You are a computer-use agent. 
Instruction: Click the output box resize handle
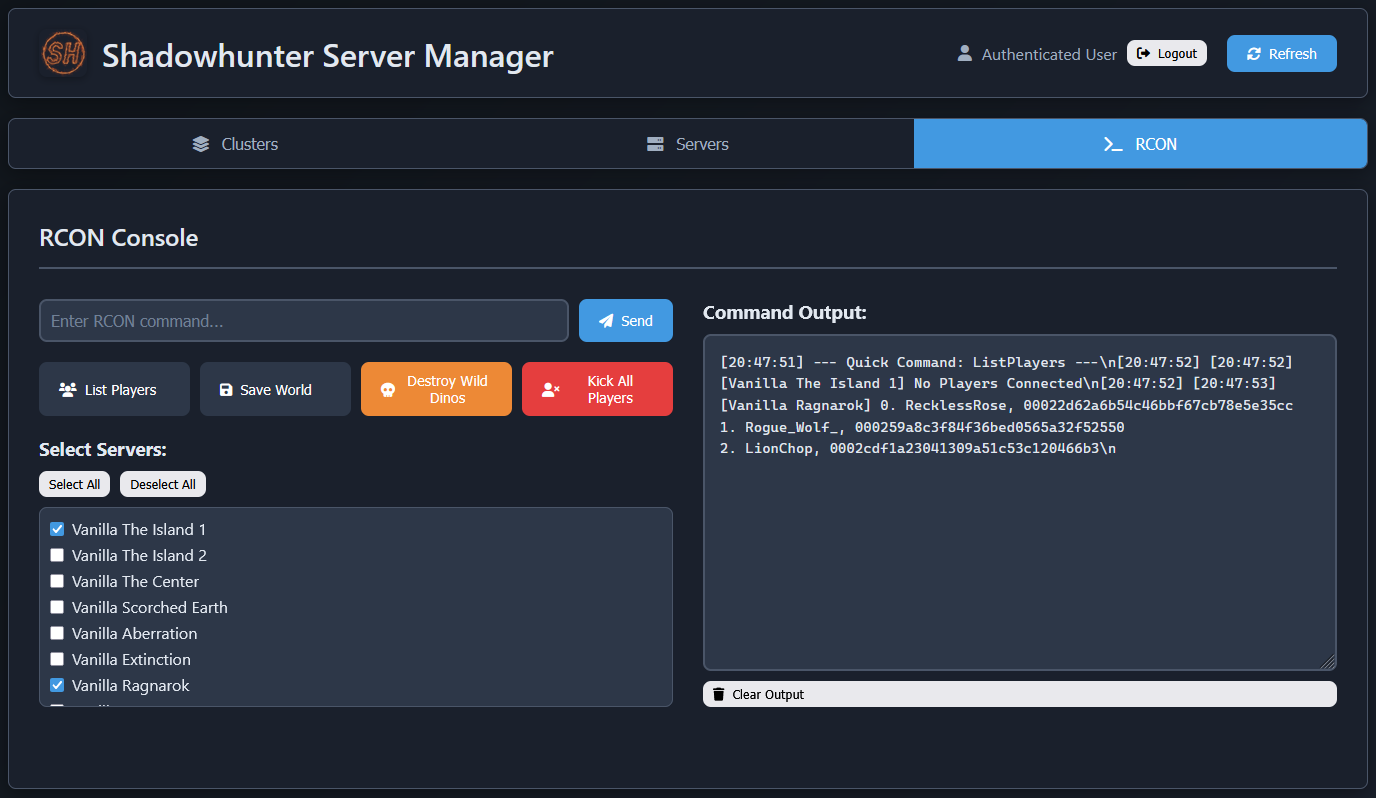click(x=1328, y=662)
